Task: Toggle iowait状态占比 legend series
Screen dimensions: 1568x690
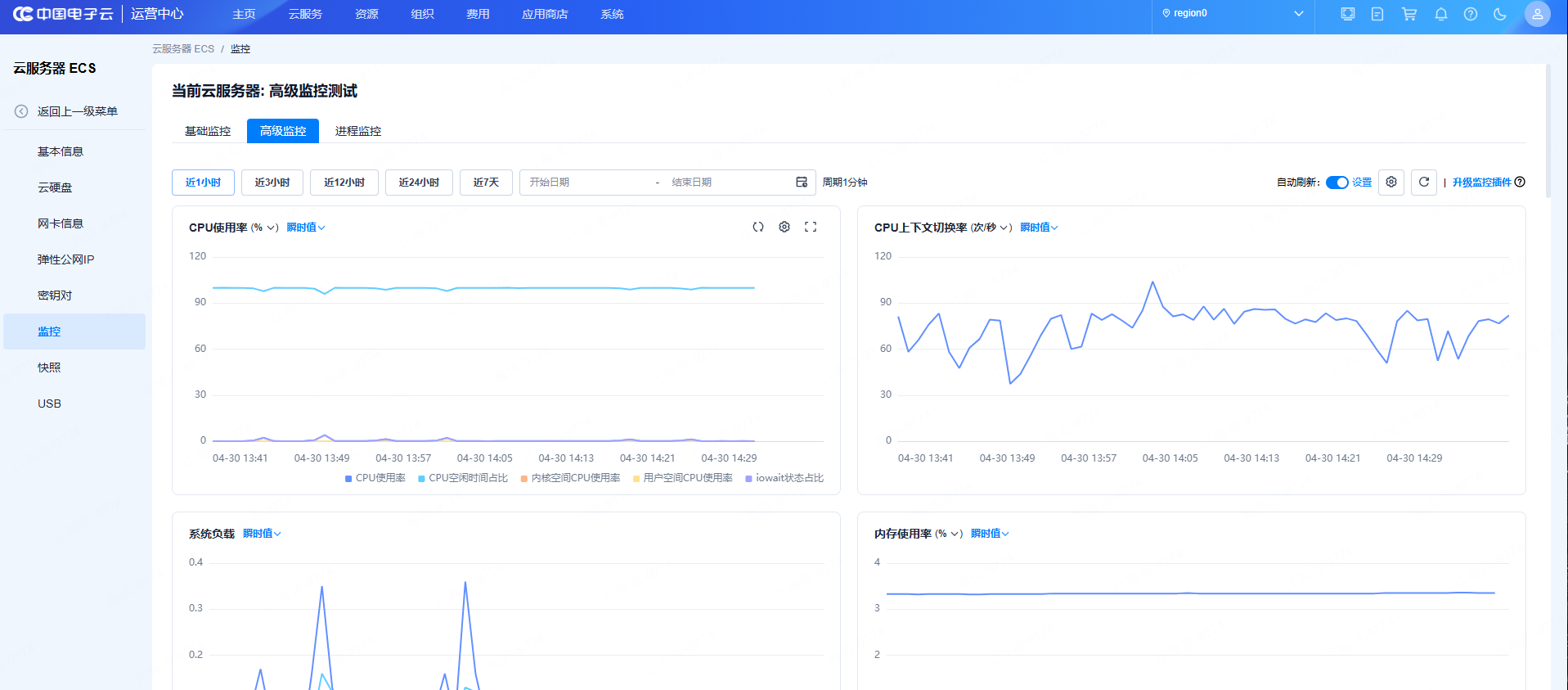Action: (x=784, y=478)
